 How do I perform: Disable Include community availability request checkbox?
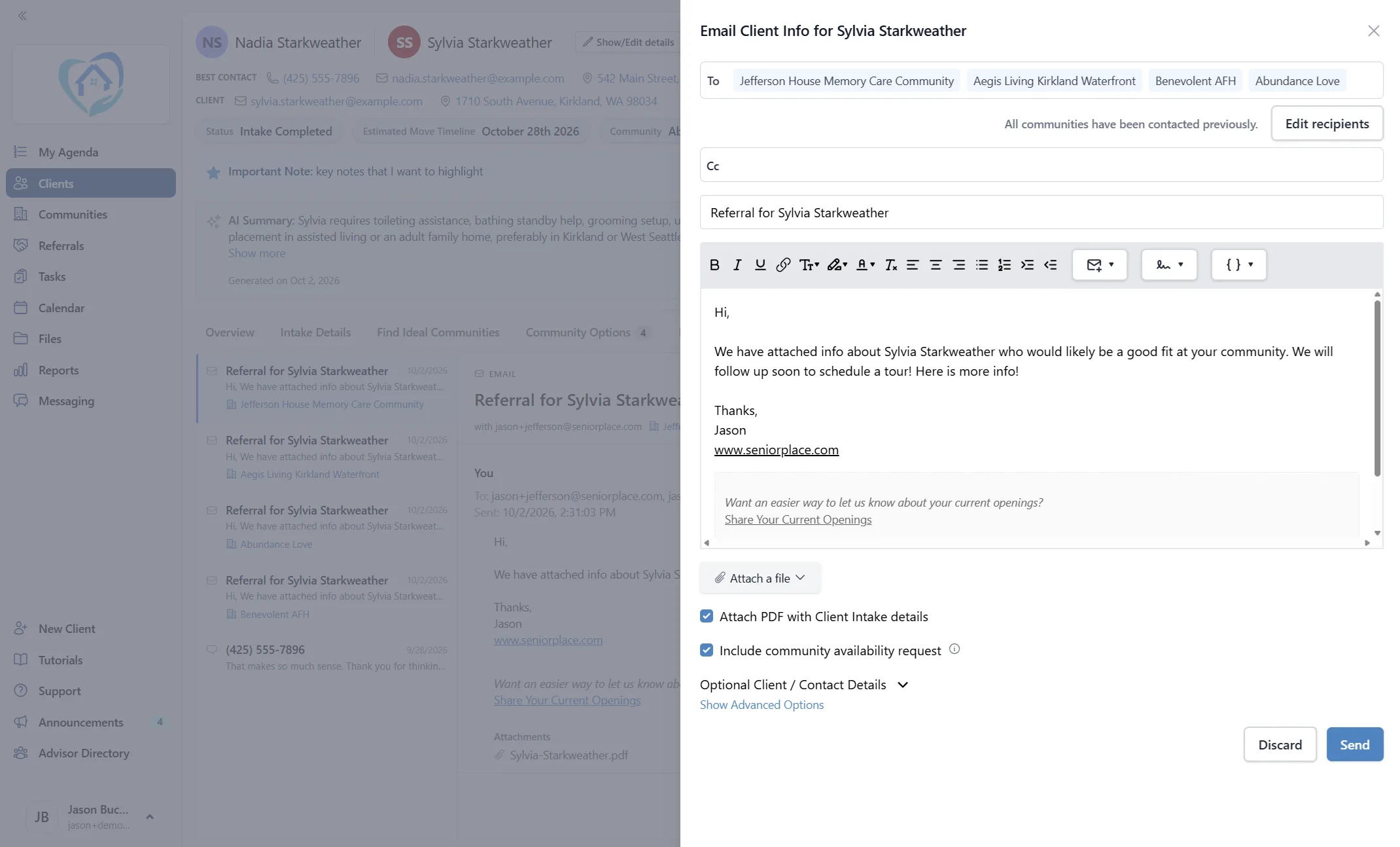707,650
